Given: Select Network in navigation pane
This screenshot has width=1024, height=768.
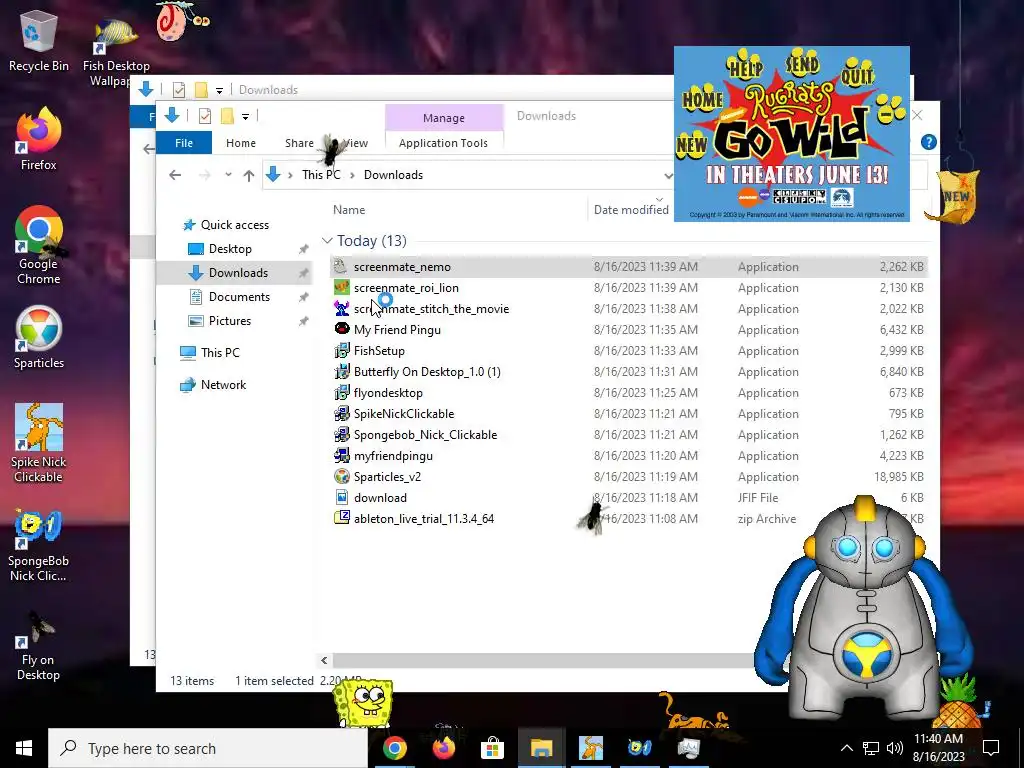Looking at the screenshot, I should pyautogui.click(x=223, y=385).
